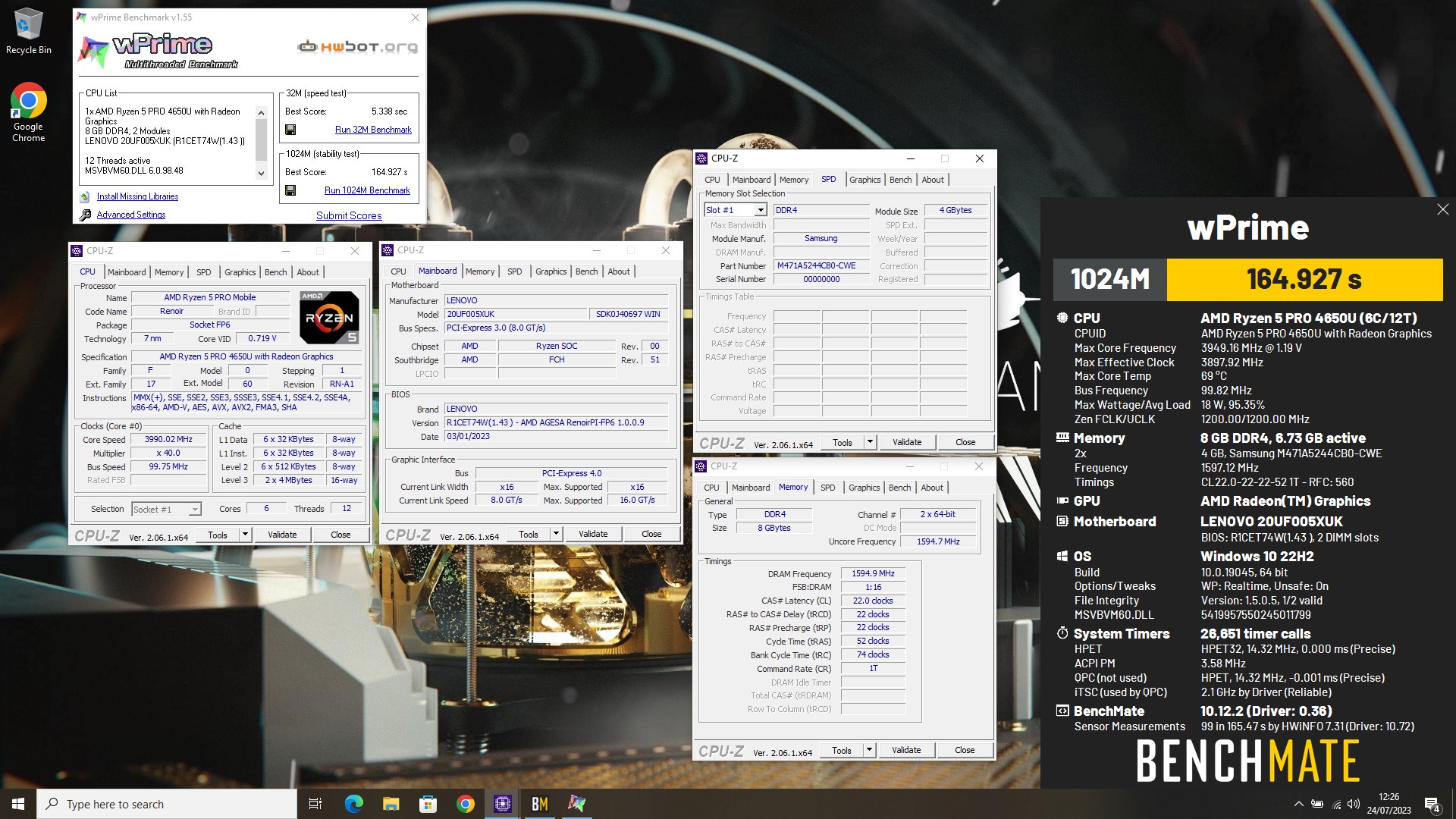
Task: Switch to CPU-Z taskbar icon
Action: (x=503, y=804)
